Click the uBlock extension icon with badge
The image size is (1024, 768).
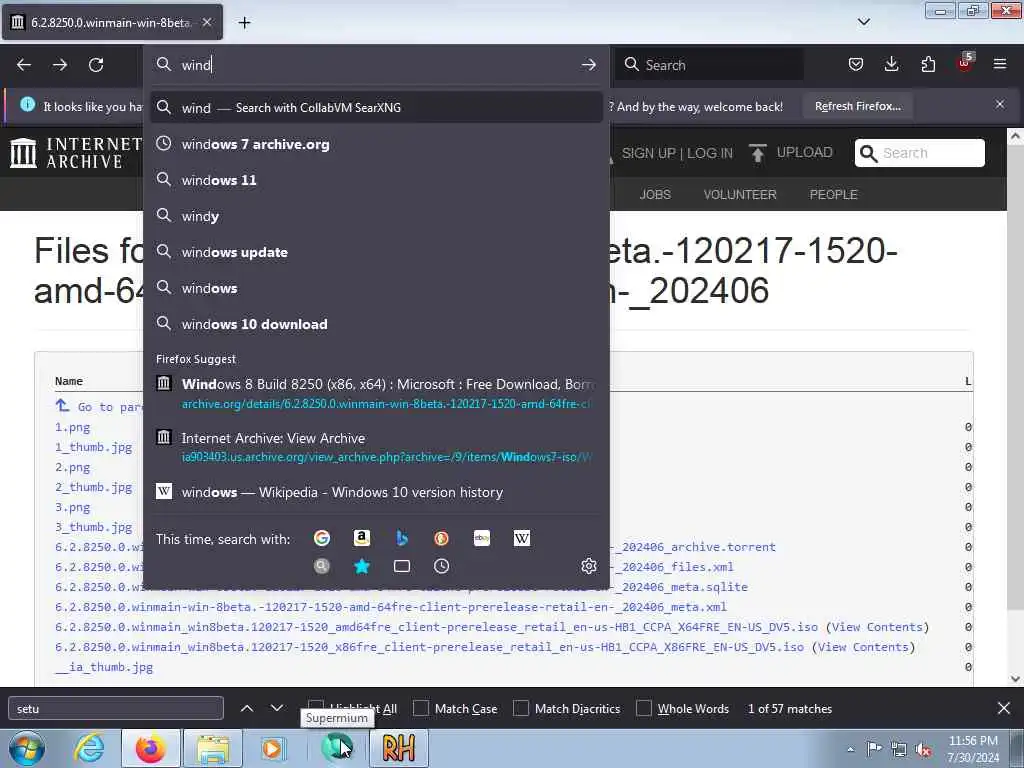965,63
